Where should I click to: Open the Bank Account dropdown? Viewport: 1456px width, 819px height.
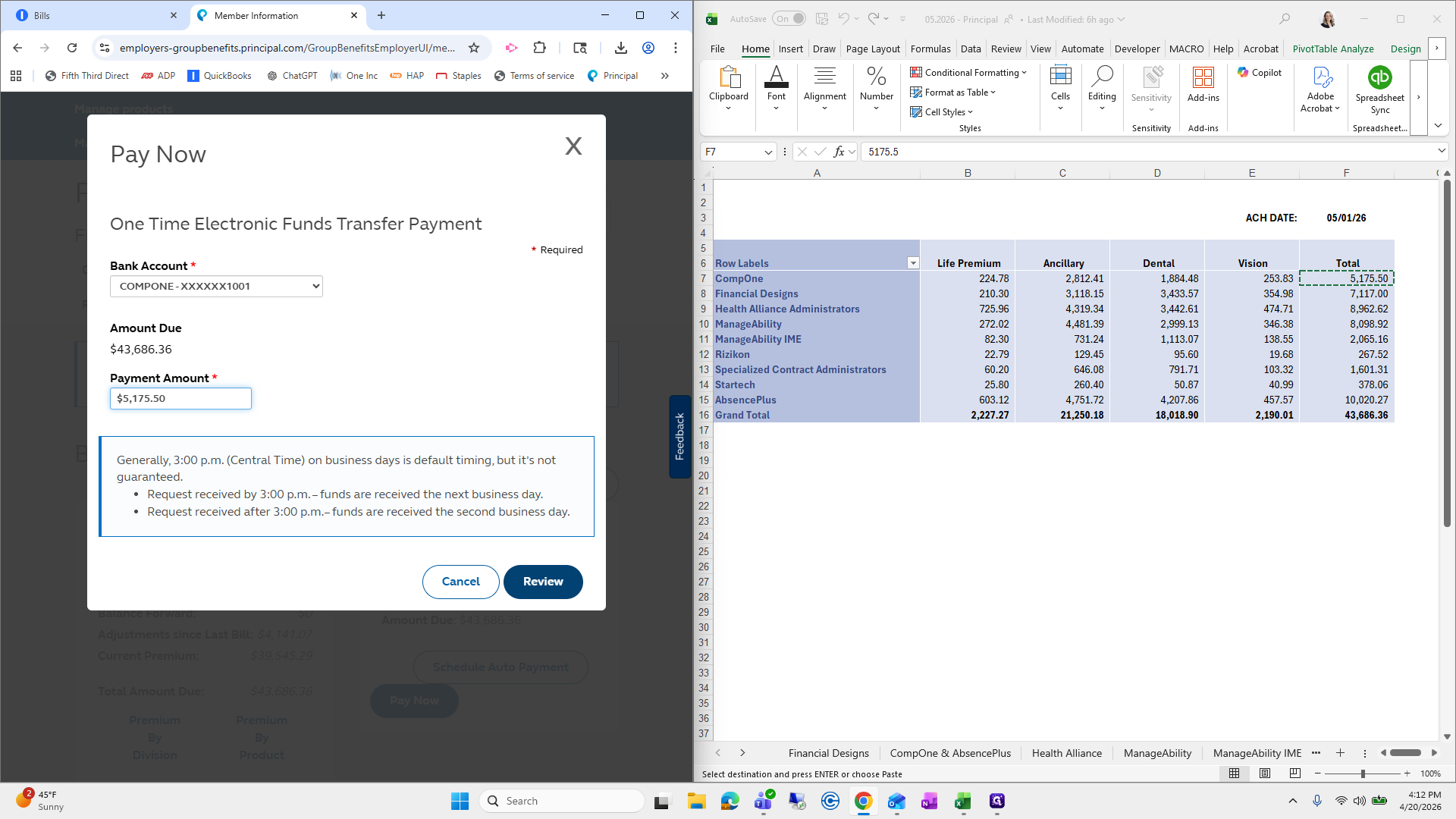[216, 286]
